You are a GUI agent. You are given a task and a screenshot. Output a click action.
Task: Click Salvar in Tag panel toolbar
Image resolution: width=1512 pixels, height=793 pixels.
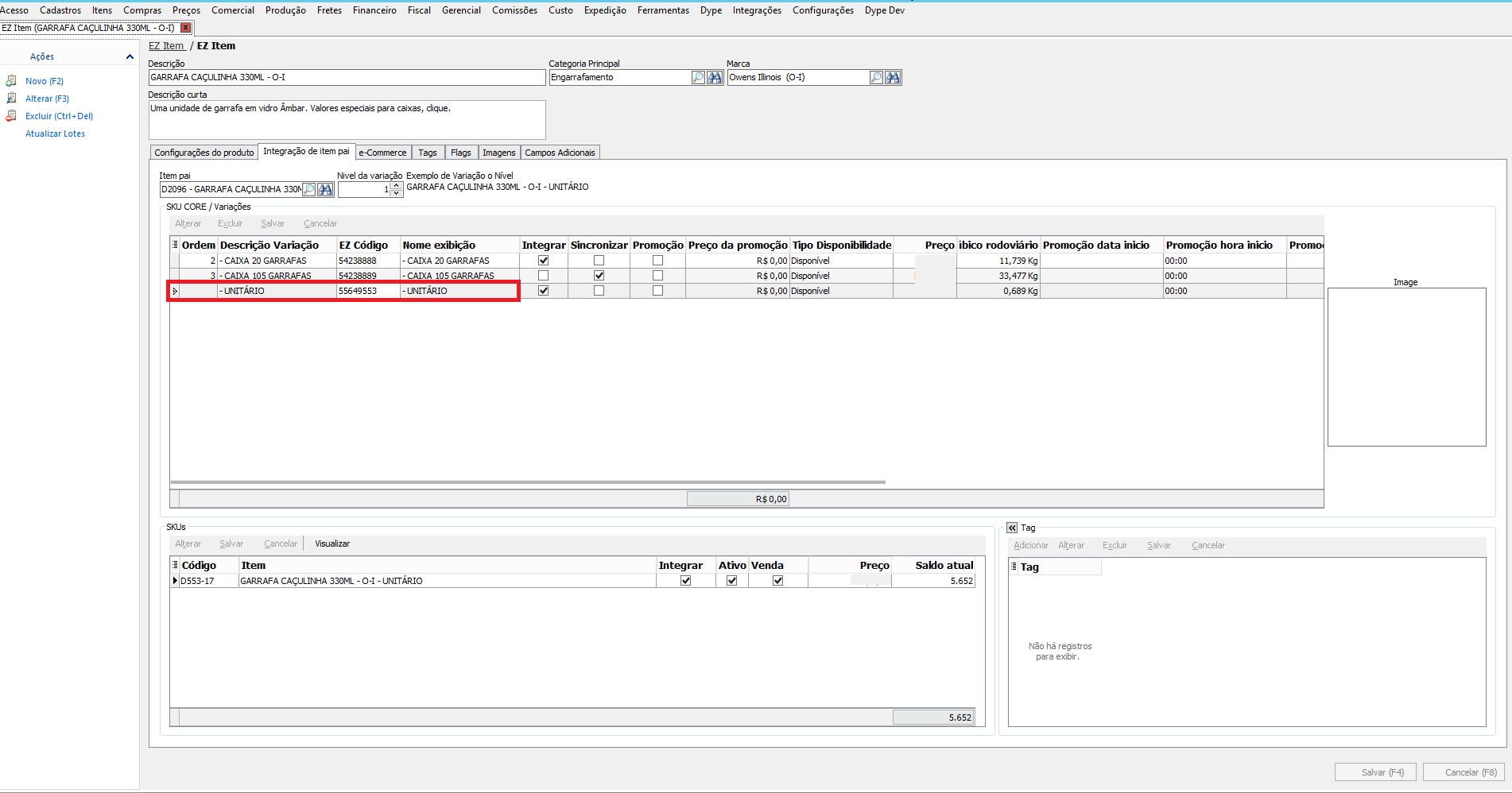click(1158, 546)
